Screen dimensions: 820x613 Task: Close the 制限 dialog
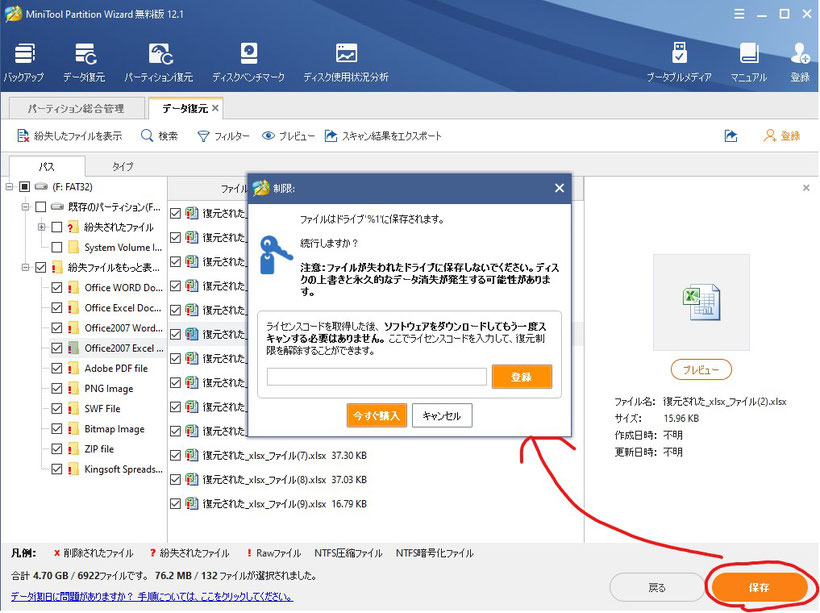[559, 188]
